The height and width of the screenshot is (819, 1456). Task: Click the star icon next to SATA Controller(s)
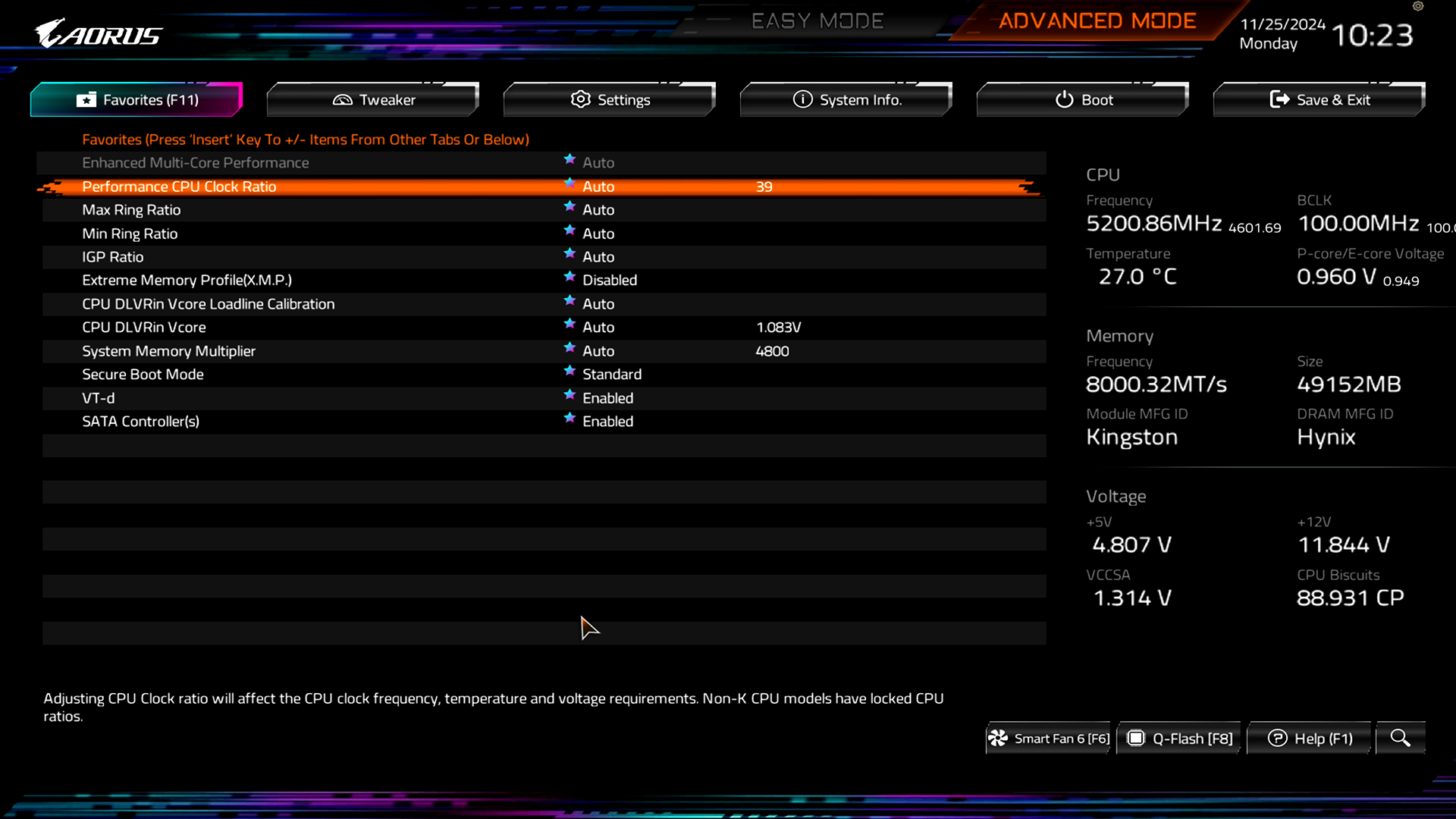pos(570,419)
